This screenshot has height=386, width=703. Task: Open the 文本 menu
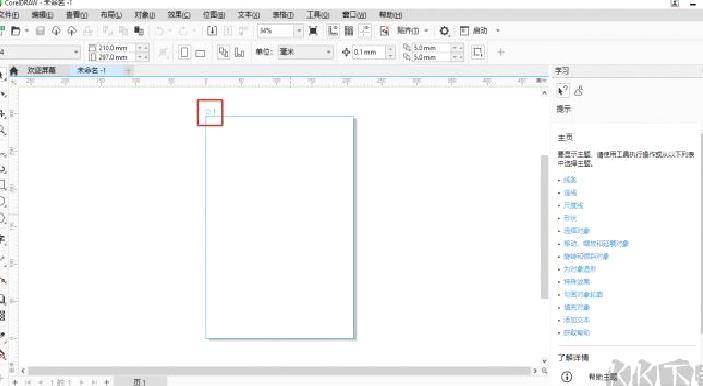coord(248,15)
